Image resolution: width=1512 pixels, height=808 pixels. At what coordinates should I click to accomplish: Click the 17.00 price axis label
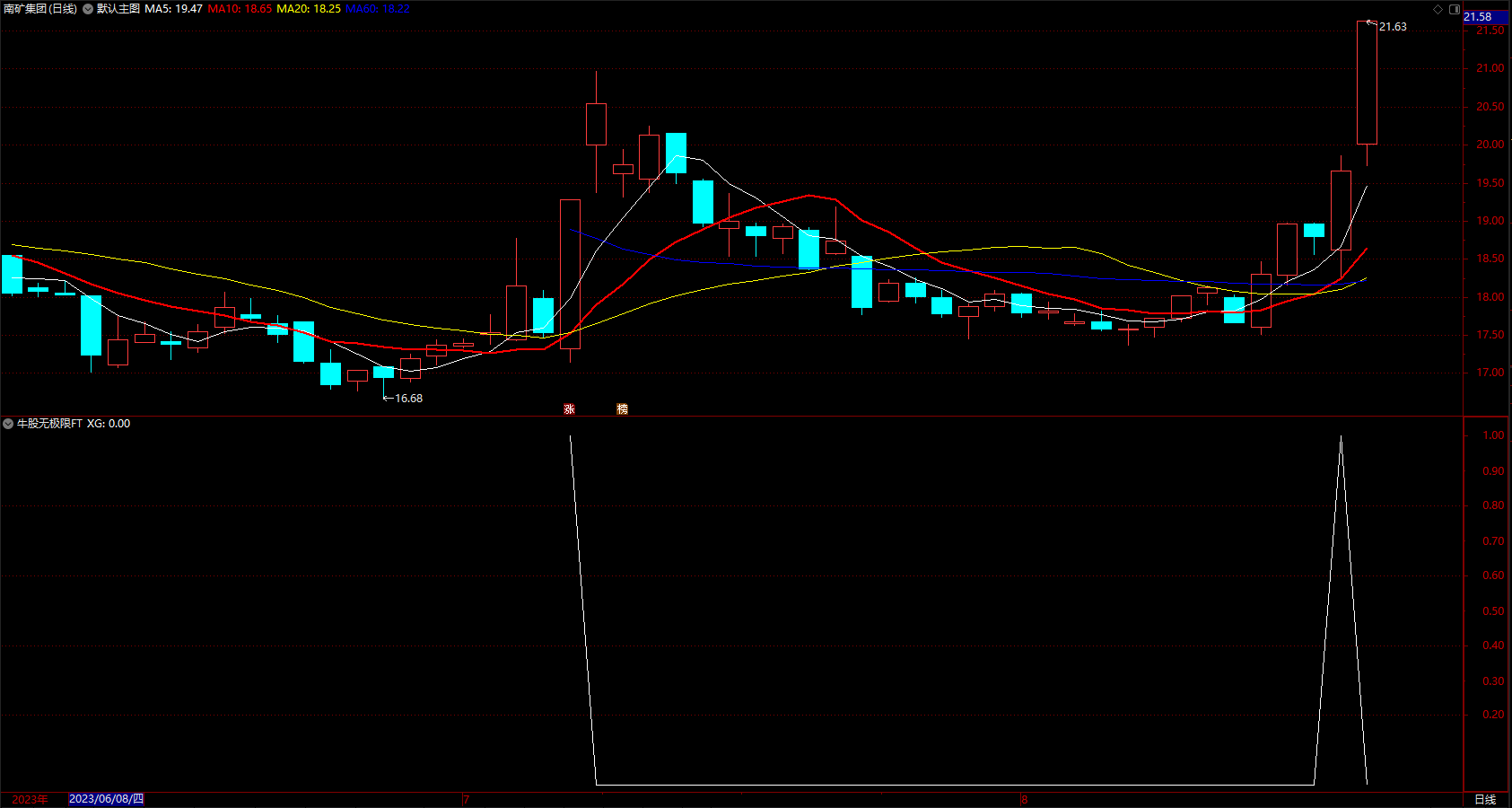[x=1490, y=373]
